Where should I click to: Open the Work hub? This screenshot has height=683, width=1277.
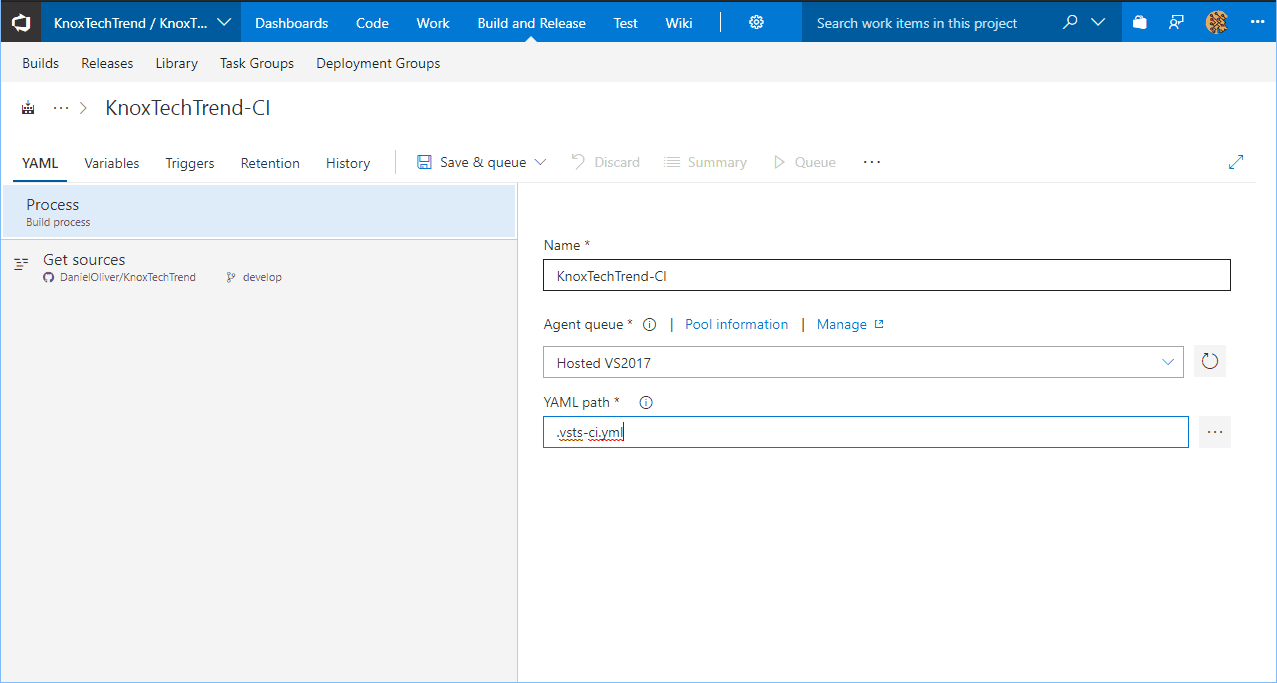433,22
